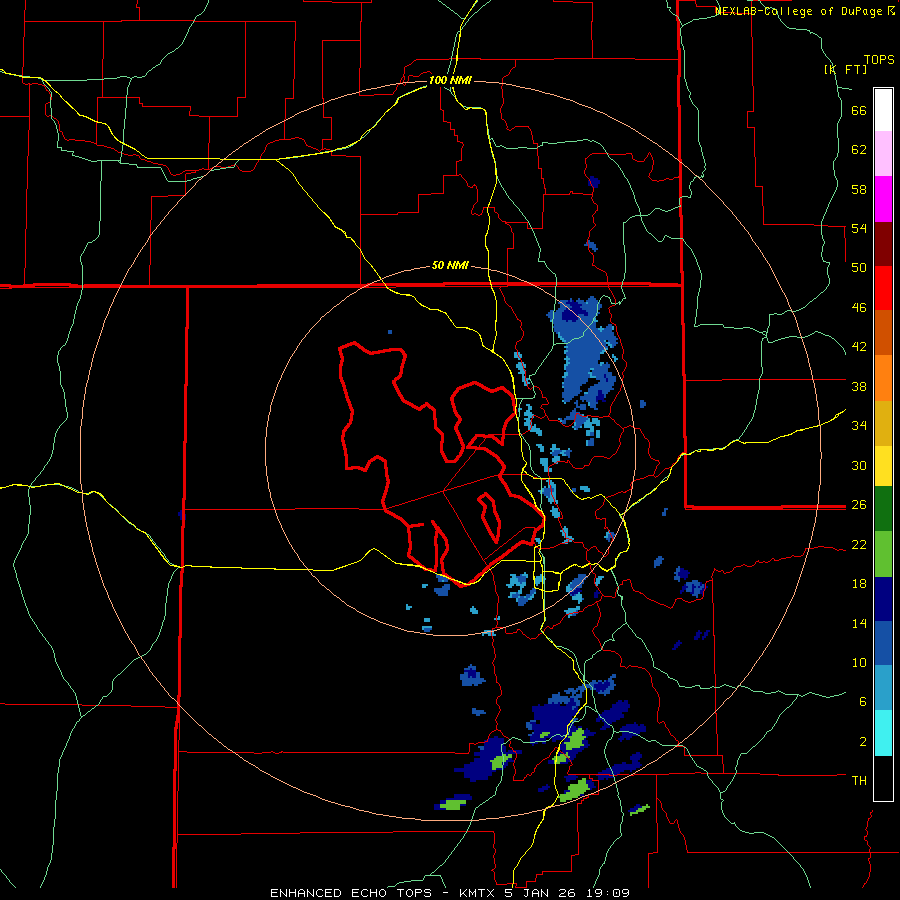Click the legend value 54

859,228
